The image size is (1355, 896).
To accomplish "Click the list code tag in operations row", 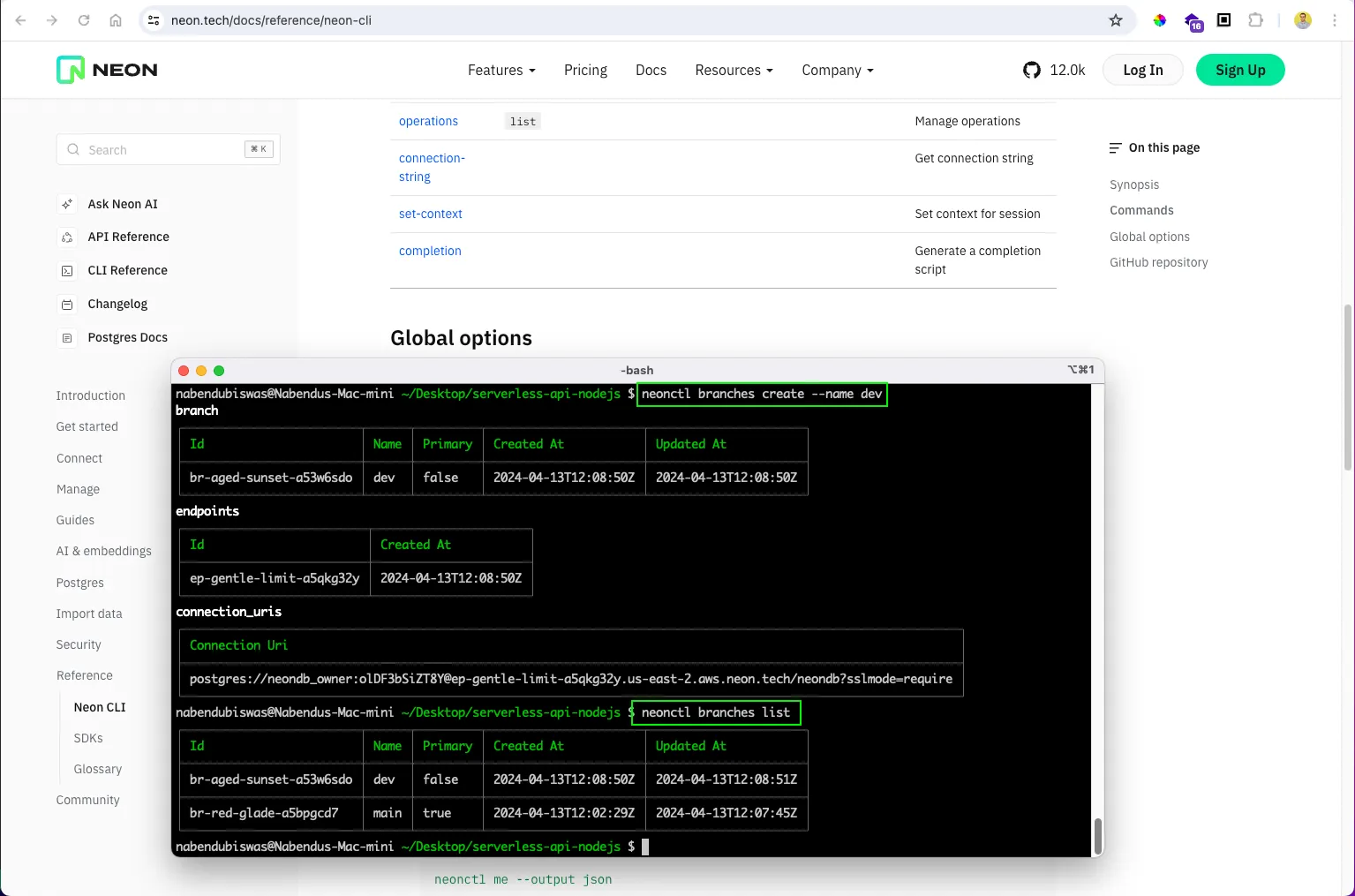I will [523, 122].
